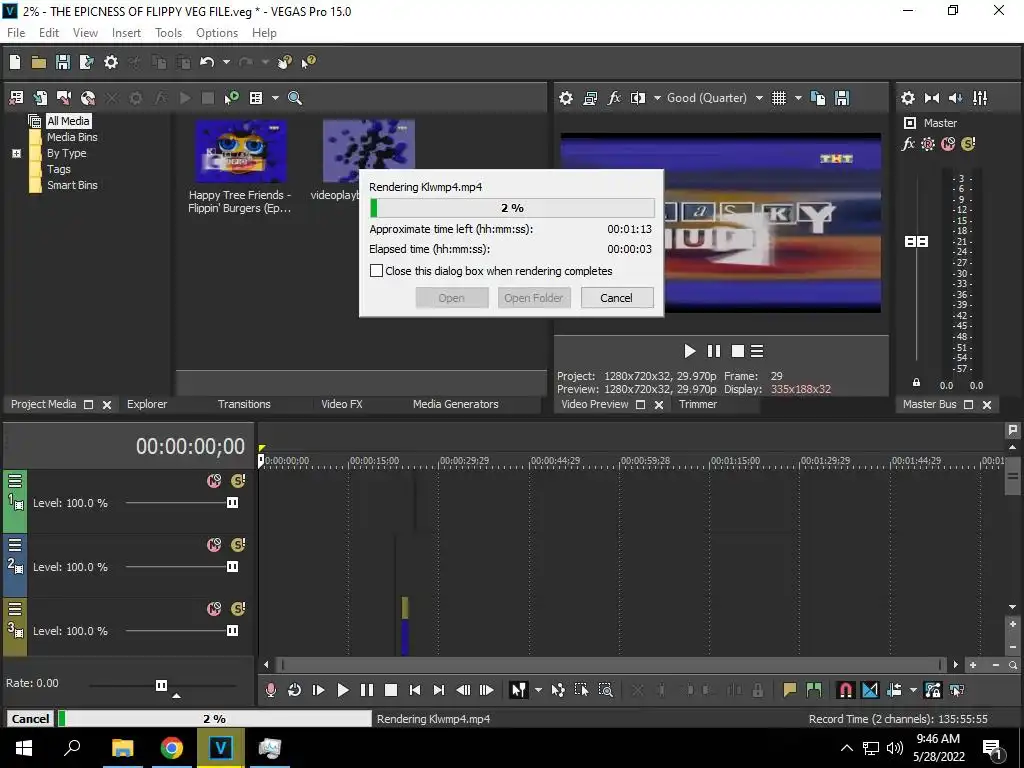Expand the By Type media folder
The image size is (1024, 768).
click(17, 153)
